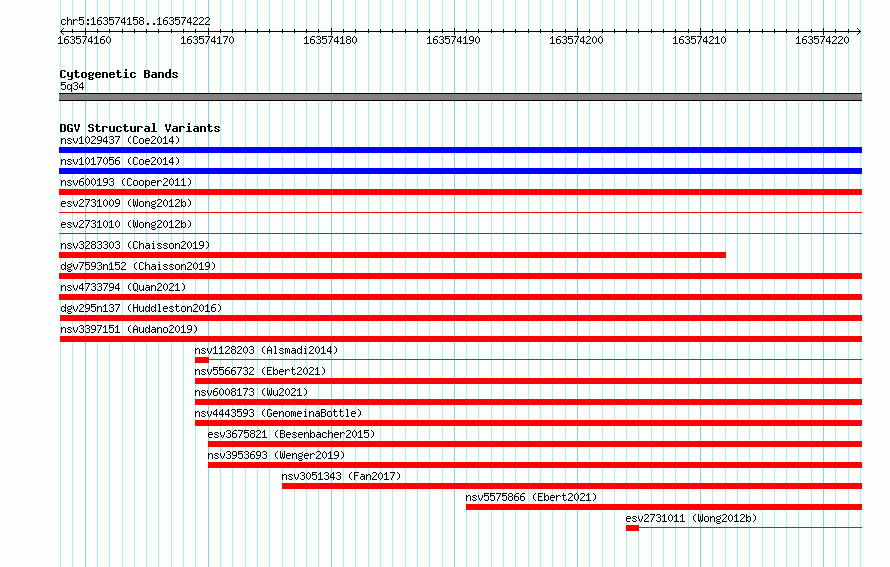Image resolution: width=890 pixels, height=567 pixels.
Task: Click ruler position 163574170
Action: [x=207, y=40]
